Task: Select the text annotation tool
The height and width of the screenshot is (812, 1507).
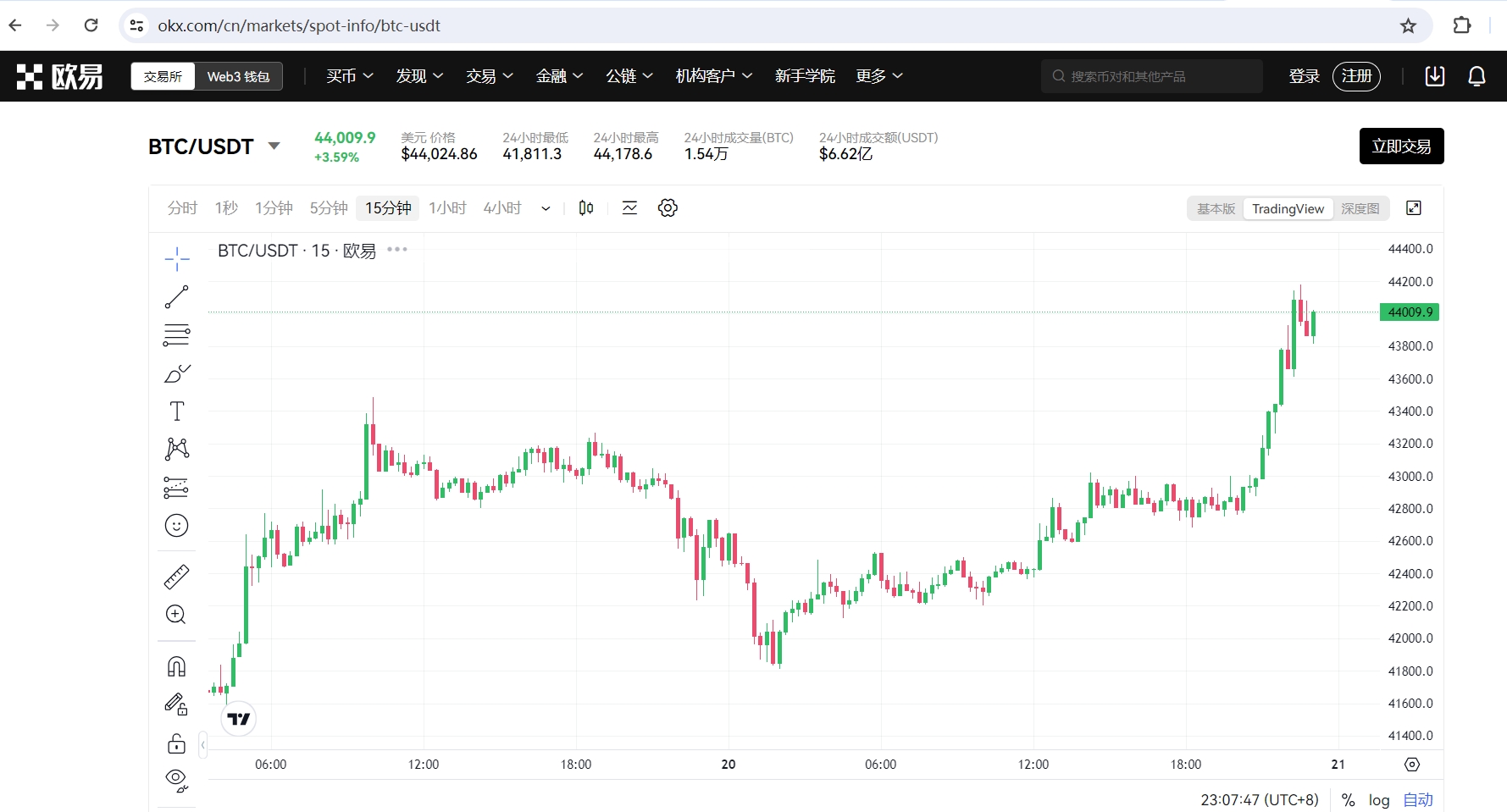Action: pyautogui.click(x=176, y=412)
